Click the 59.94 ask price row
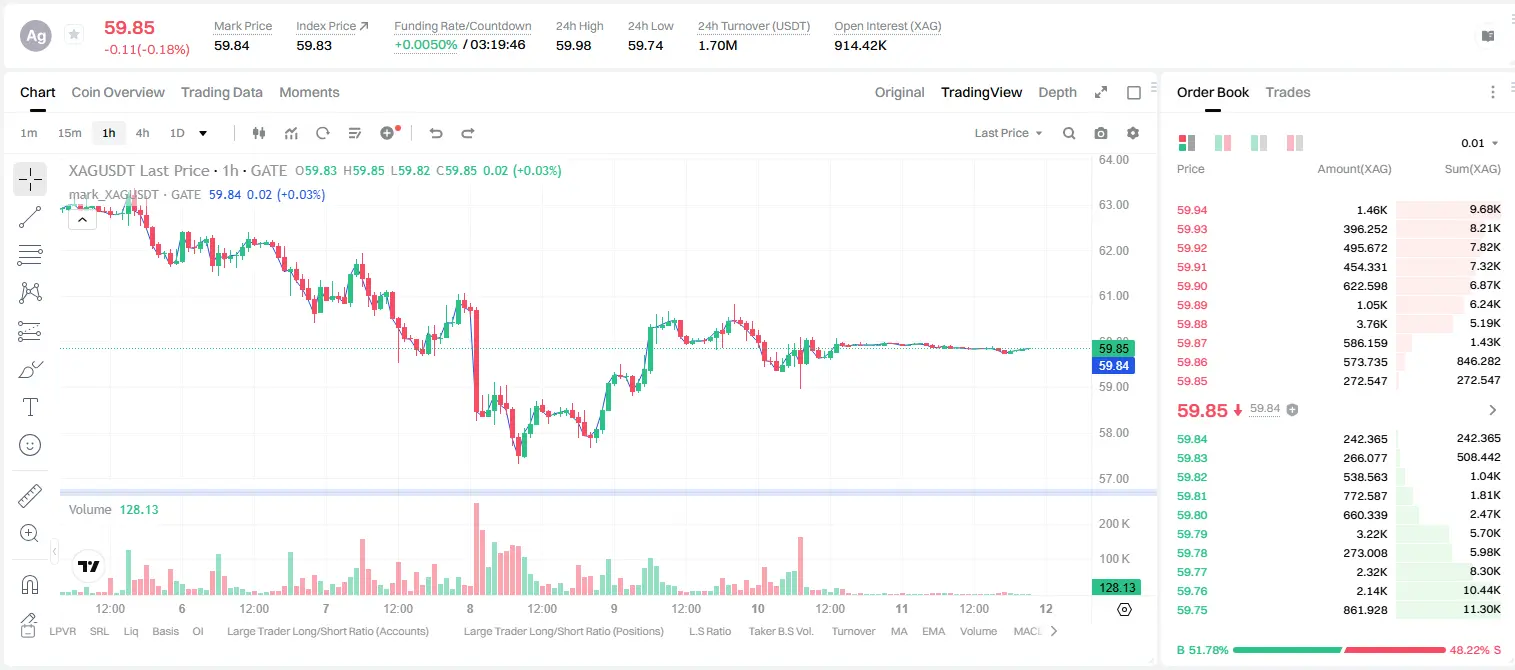Viewport: 1515px width, 670px height. (1339, 210)
